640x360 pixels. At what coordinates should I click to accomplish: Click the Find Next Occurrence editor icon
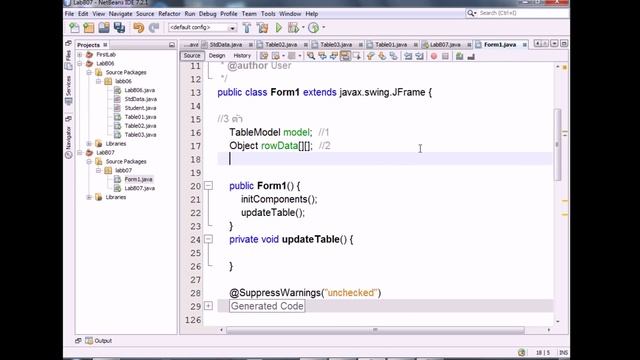[334, 56]
